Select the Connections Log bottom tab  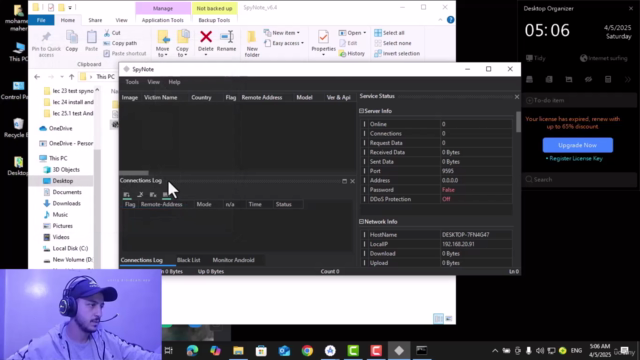click(142, 260)
